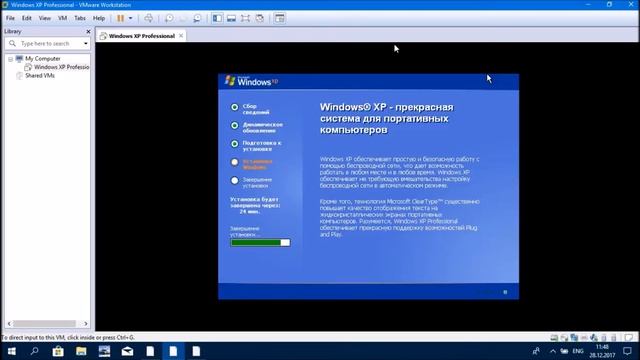The height and width of the screenshot is (360, 640).
Task: Click the current orange-text installation step radio
Action: [x=234, y=162]
